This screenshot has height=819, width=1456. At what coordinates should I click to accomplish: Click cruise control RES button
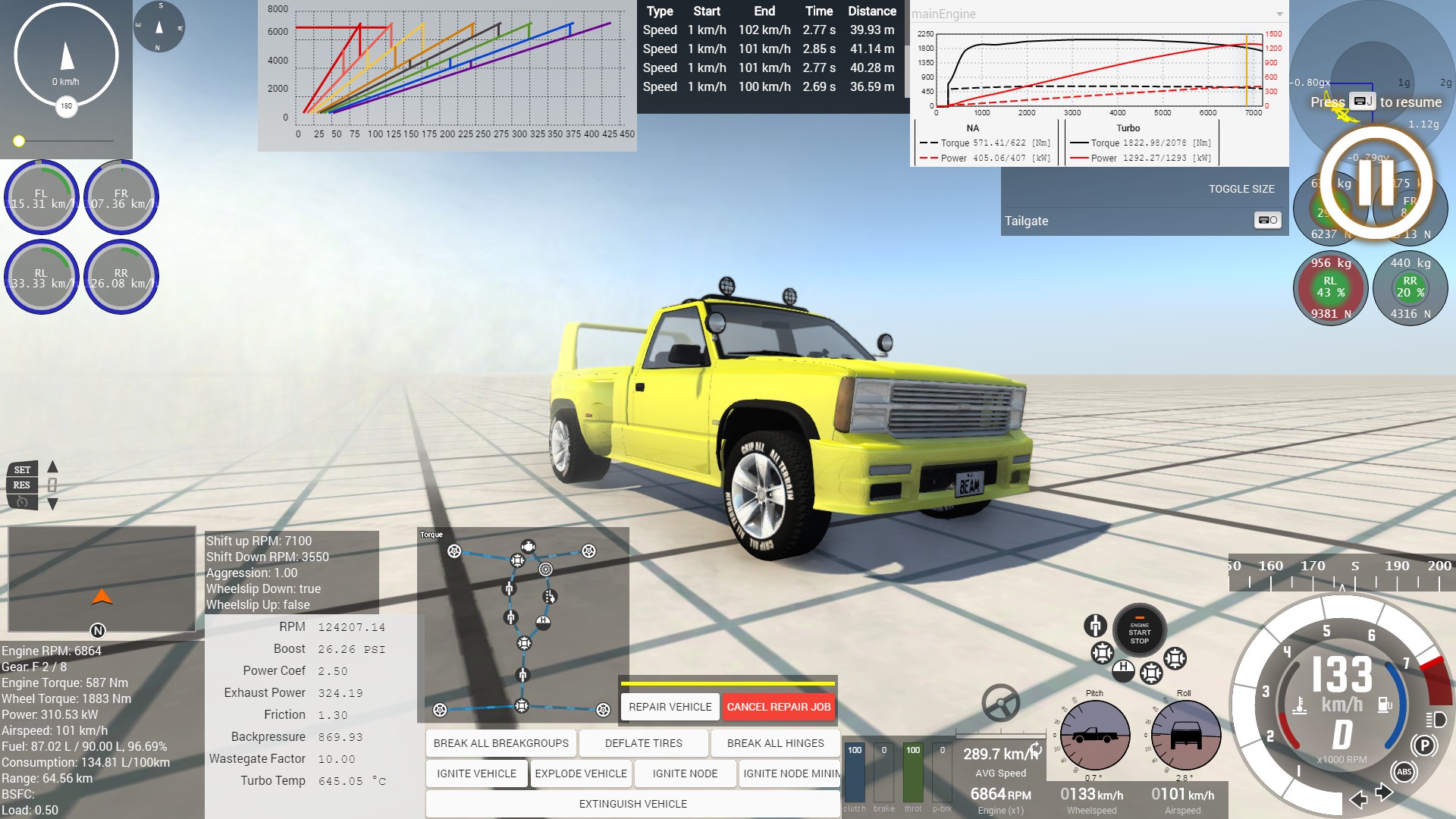[x=22, y=485]
